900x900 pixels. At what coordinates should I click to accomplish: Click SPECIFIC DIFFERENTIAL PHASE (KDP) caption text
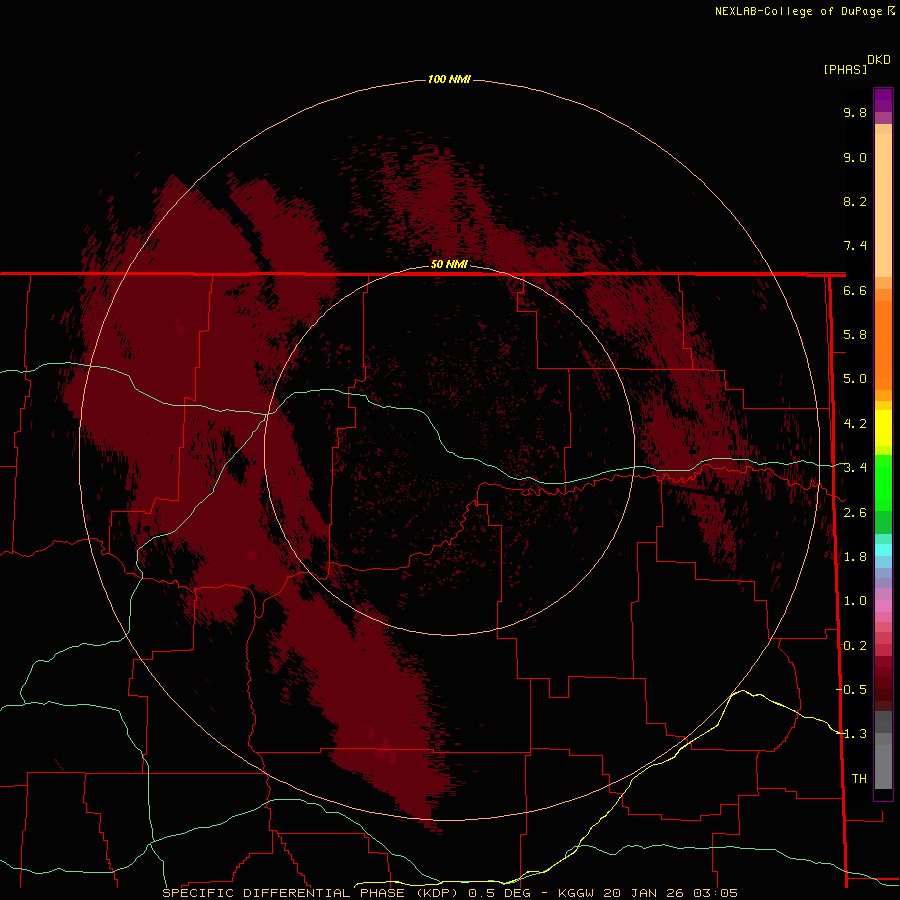tap(311, 893)
